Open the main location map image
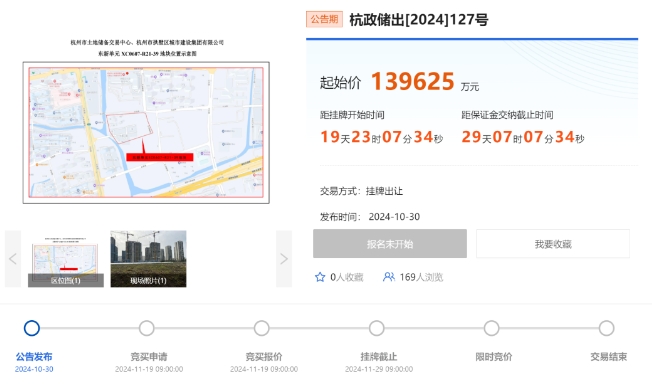 coord(146,133)
